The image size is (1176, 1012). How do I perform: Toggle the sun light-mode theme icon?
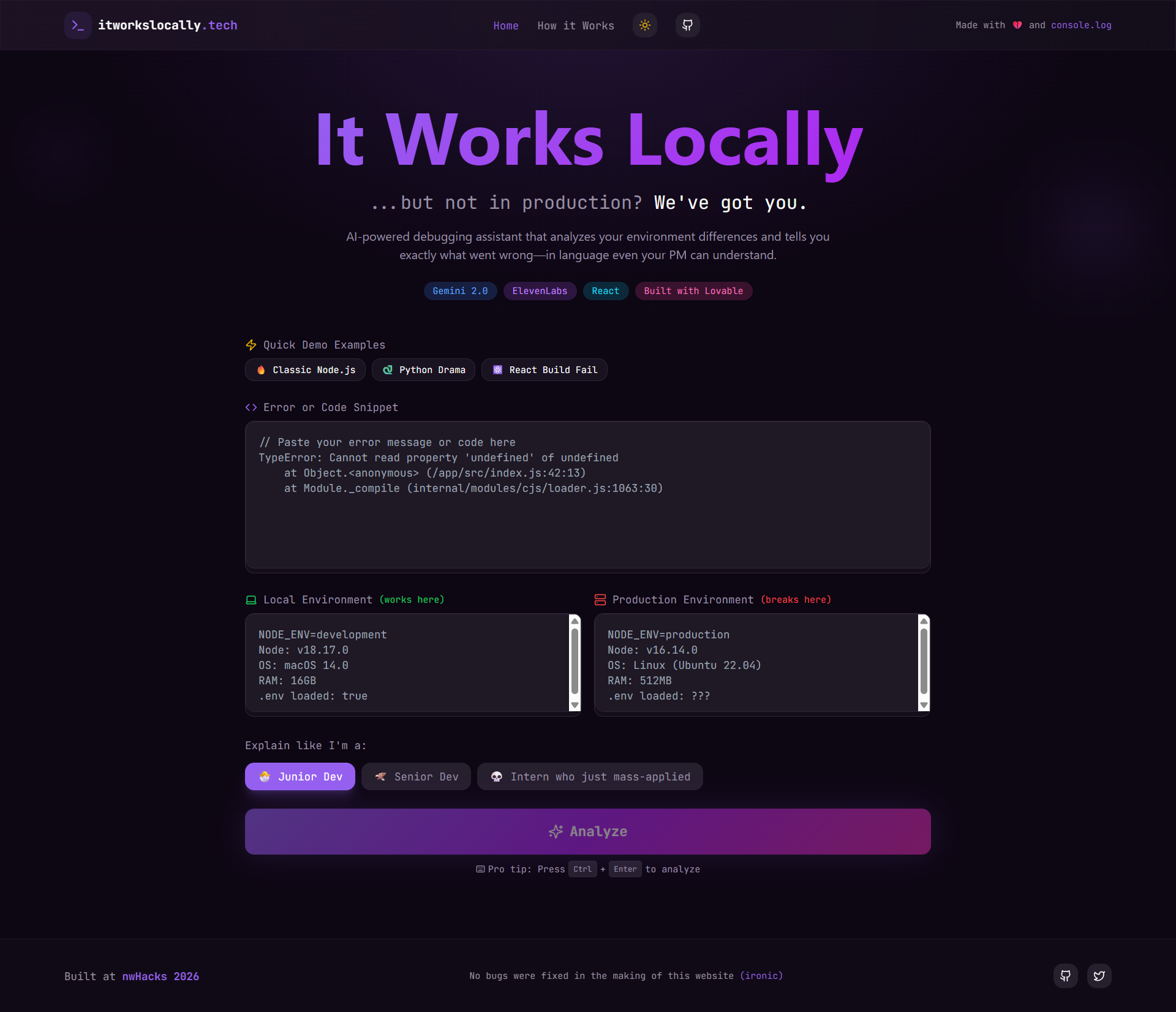644,25
